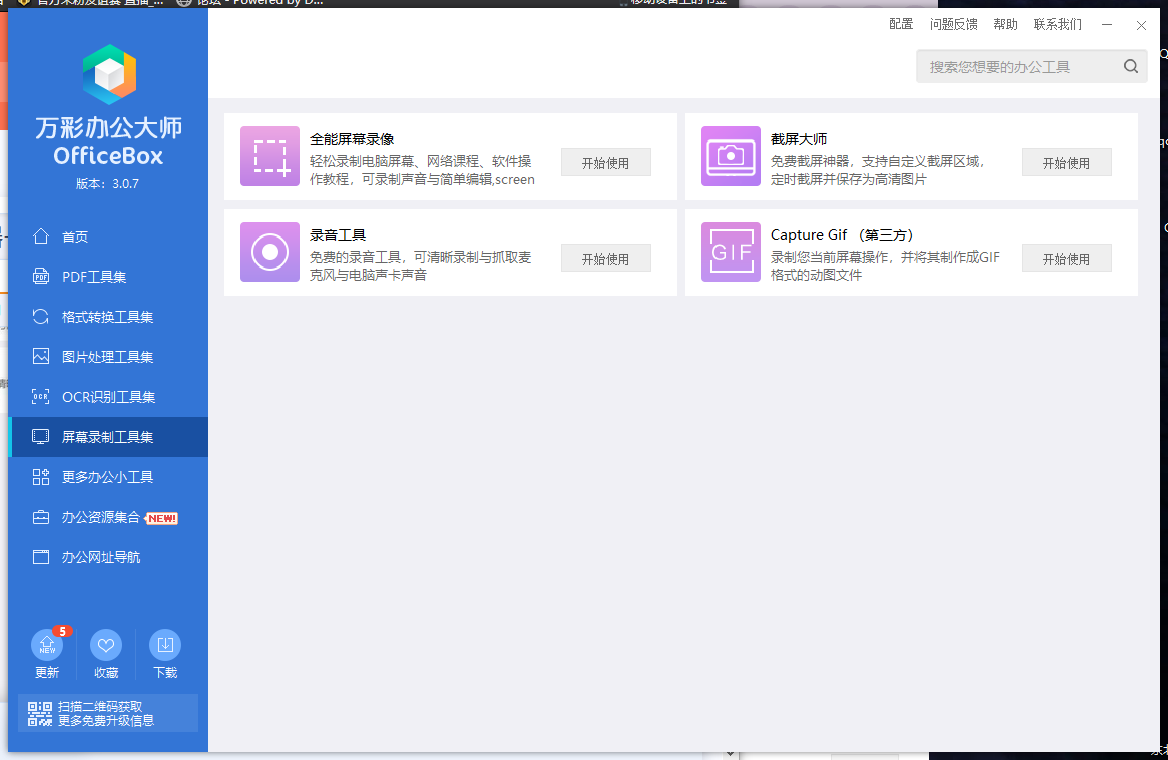
Task: Select OCR识别工具集 in sidebar
Action: [x=108, y=397]
